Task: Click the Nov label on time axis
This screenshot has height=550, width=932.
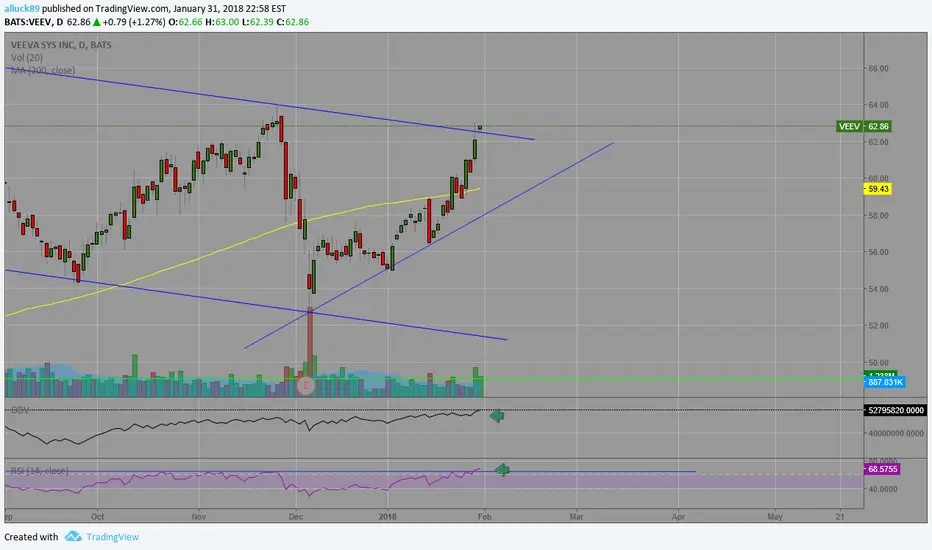Action: (x=199, y=517)
